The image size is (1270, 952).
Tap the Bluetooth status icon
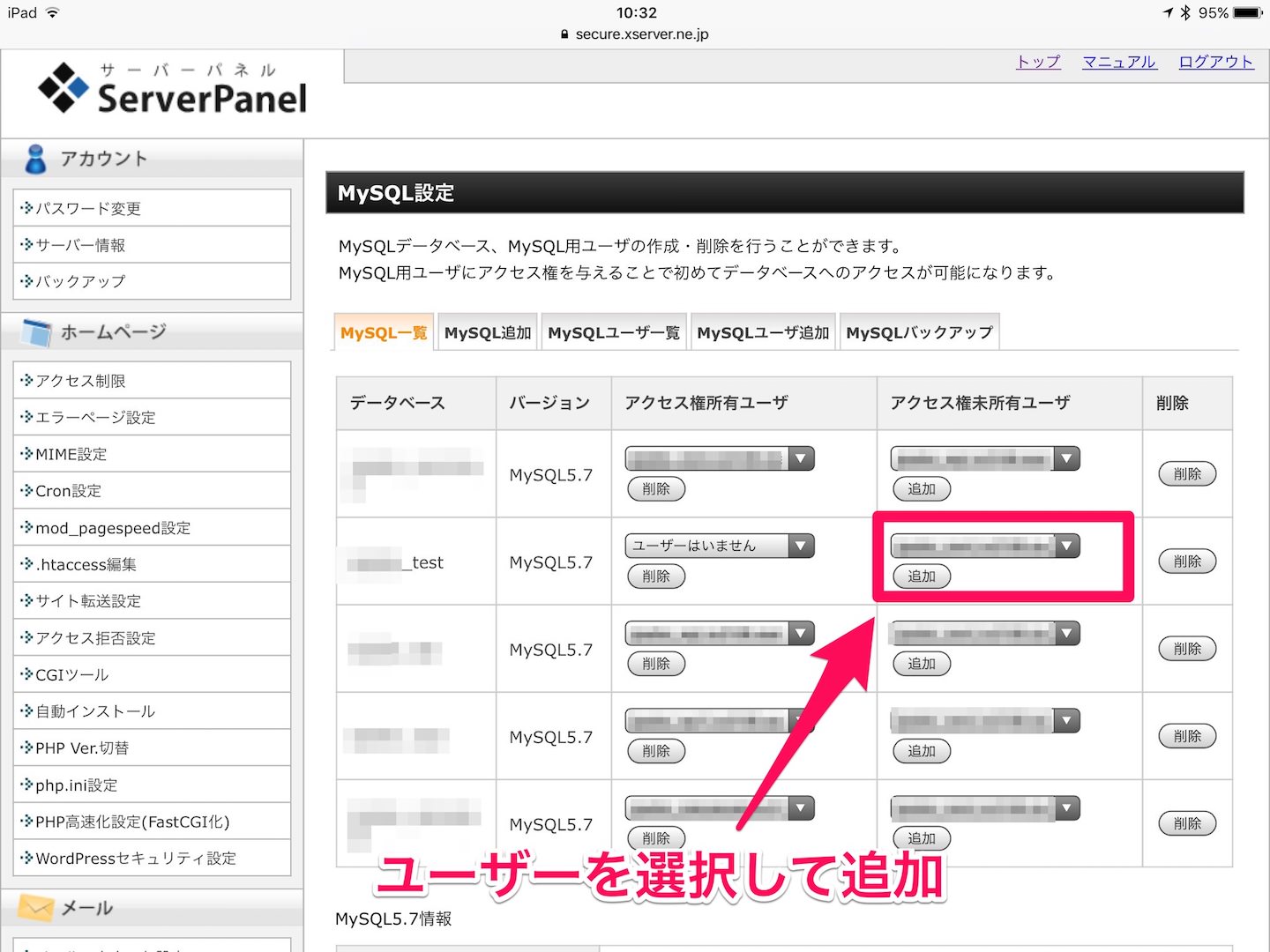1185,12
